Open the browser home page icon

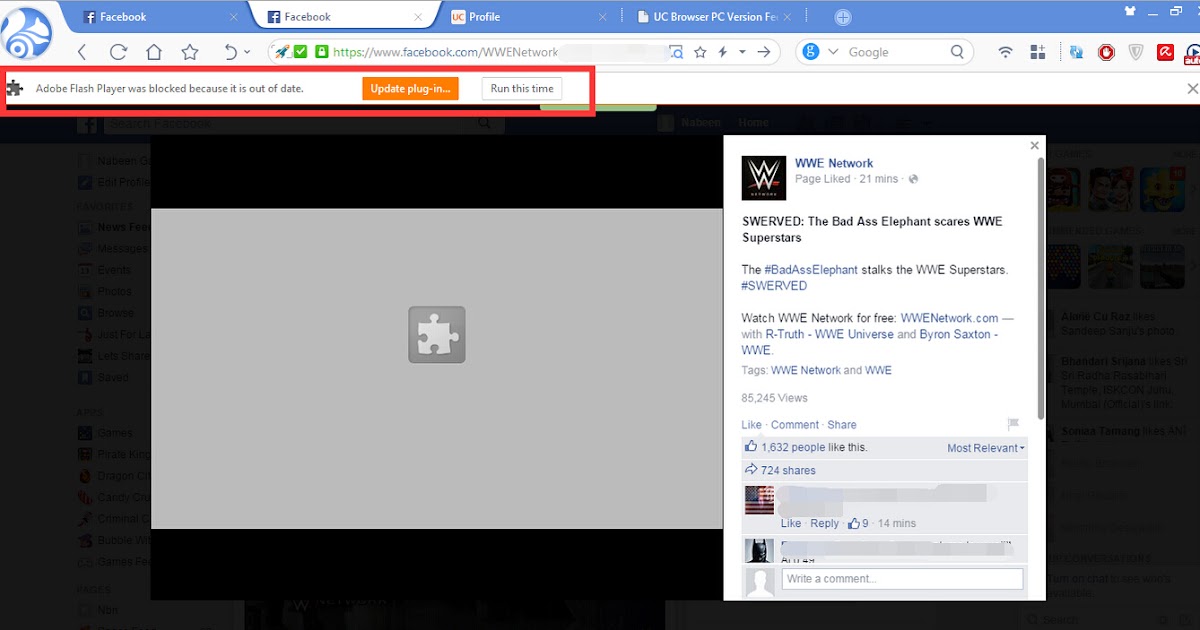153,52
